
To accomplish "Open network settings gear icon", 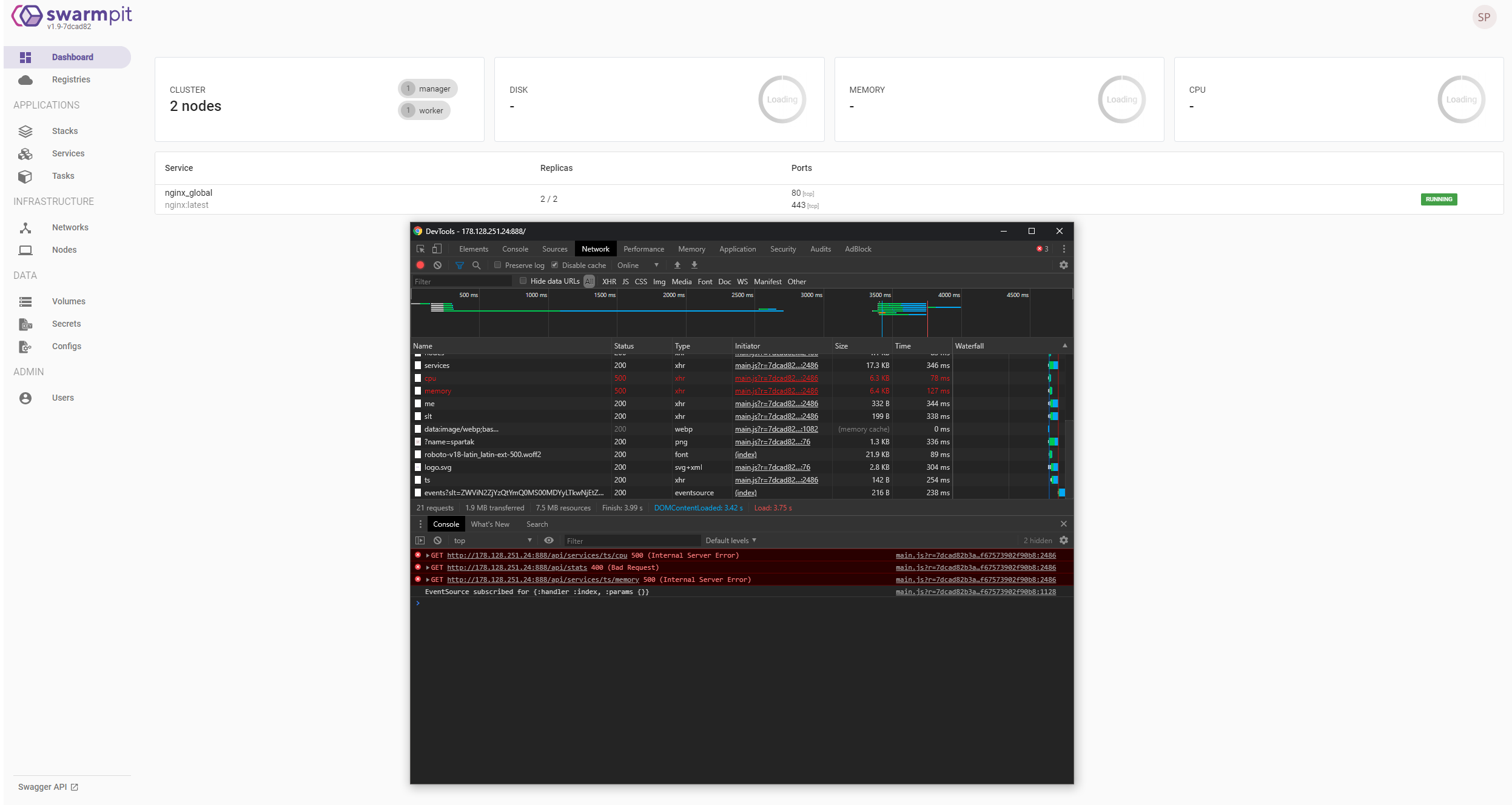I will [1063, 265].
